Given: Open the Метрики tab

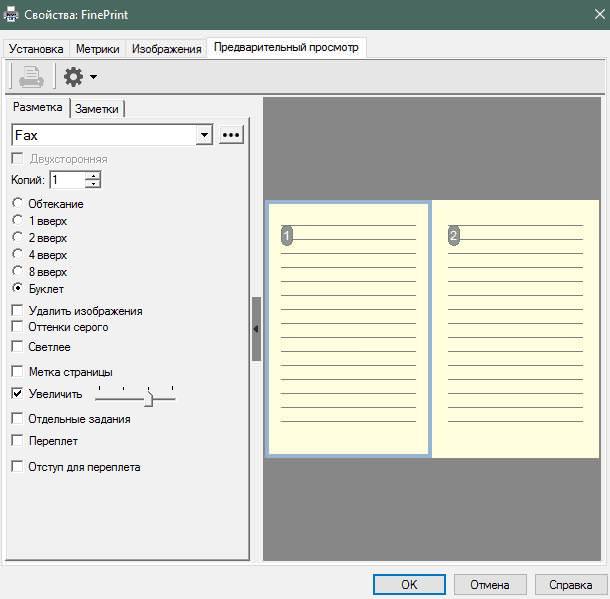Looking at the screenshot, I should [x=98, y=49].
